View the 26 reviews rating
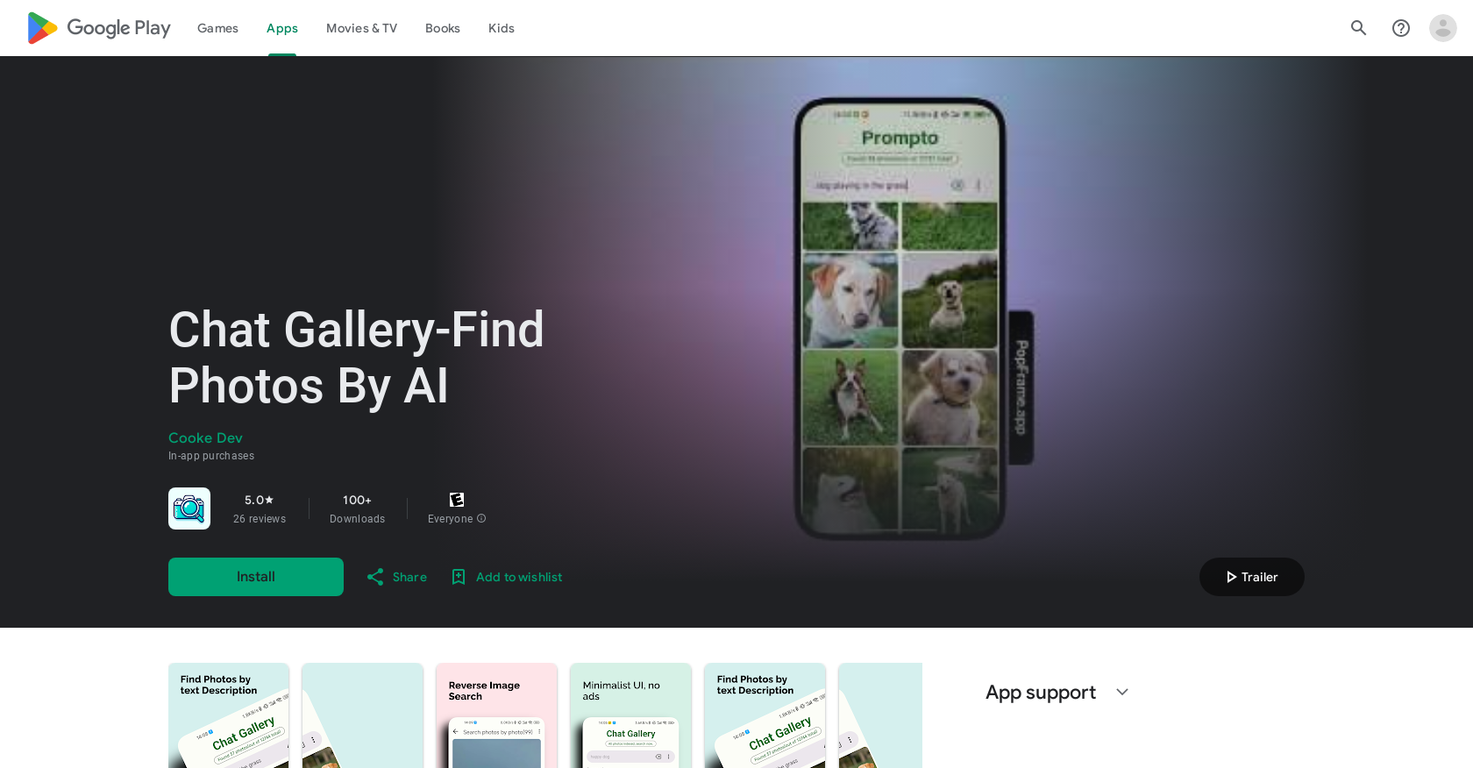Viewport: 1473px width, 768px height. (259, 509)
